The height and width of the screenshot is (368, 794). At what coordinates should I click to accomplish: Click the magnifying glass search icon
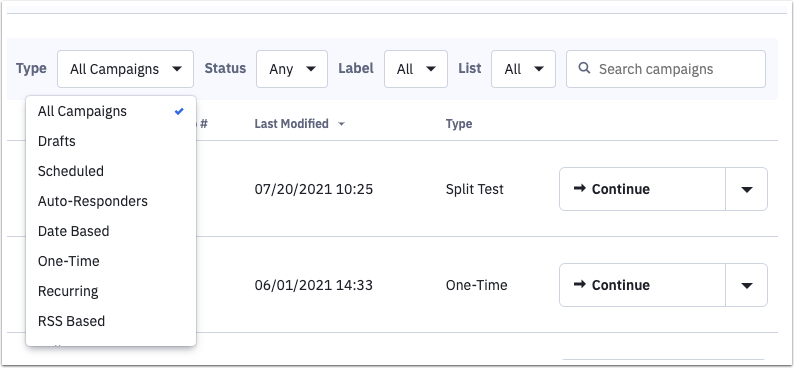(x=584, y=68)
